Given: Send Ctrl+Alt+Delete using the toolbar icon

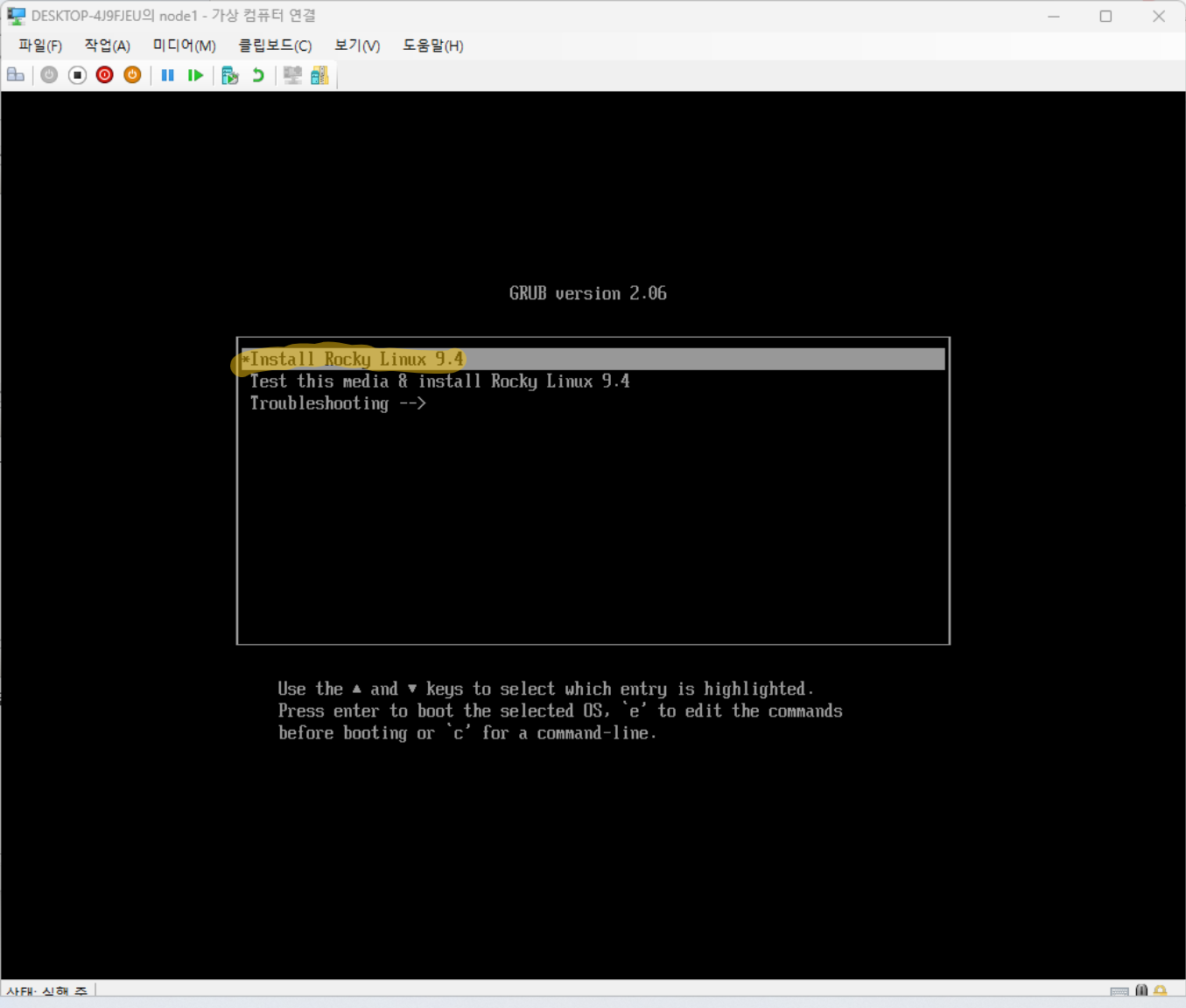Looking at the screenshot, I should (16, 75).
